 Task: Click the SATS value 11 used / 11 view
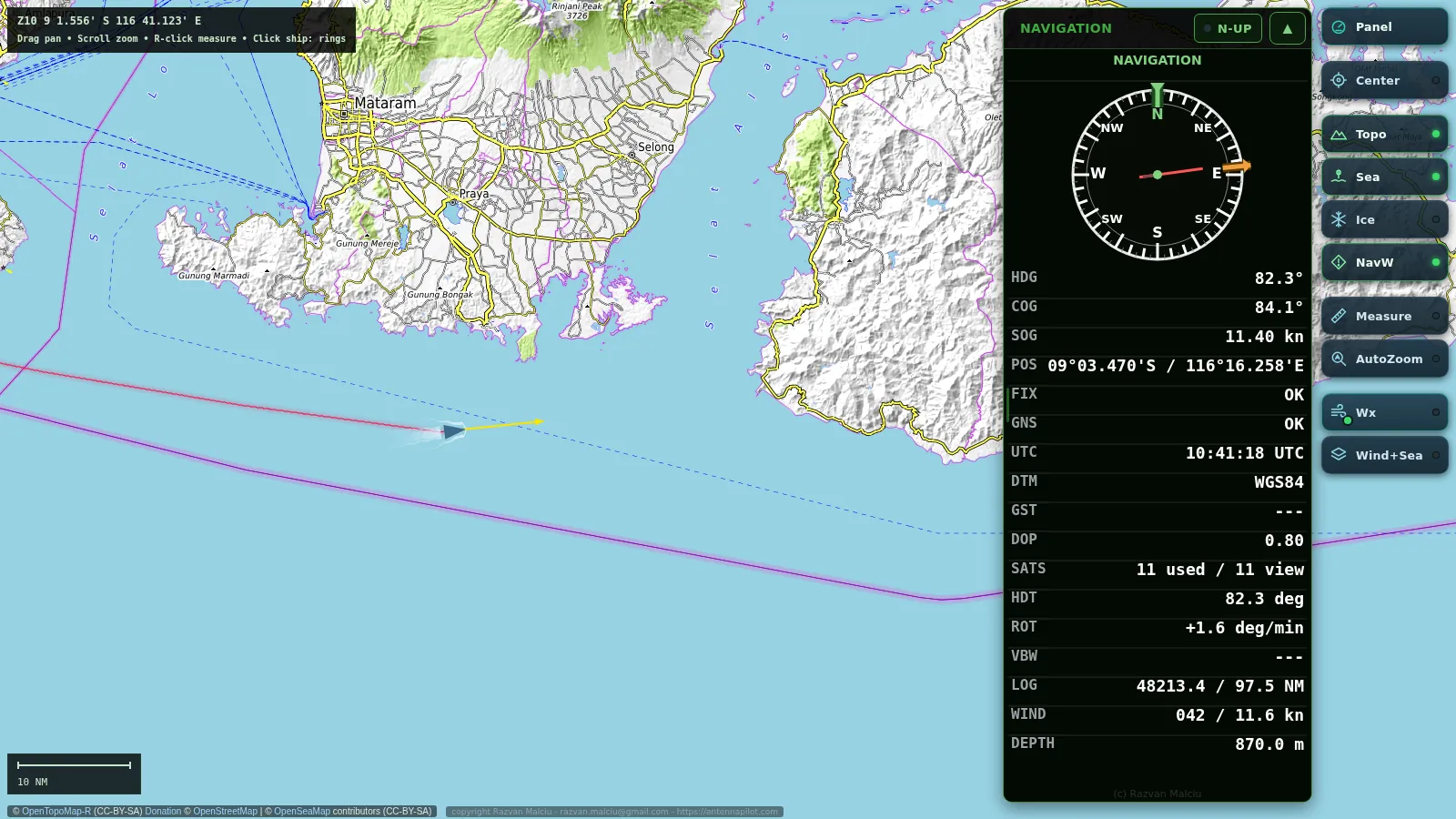pyautogui.click(x=1219, y=570)
